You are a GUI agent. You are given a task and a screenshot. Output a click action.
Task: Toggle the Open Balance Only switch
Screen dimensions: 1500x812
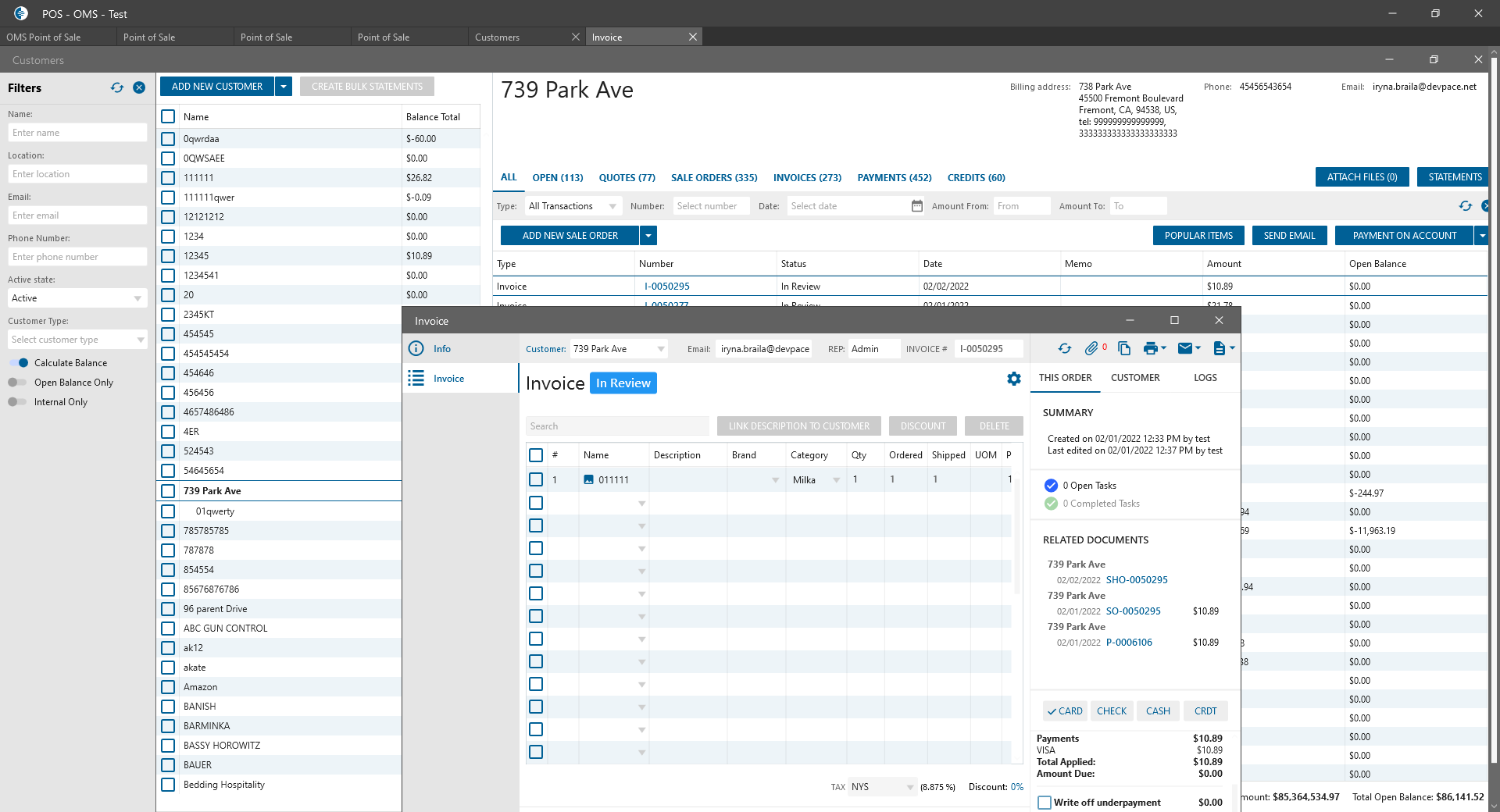pos(17,383)
